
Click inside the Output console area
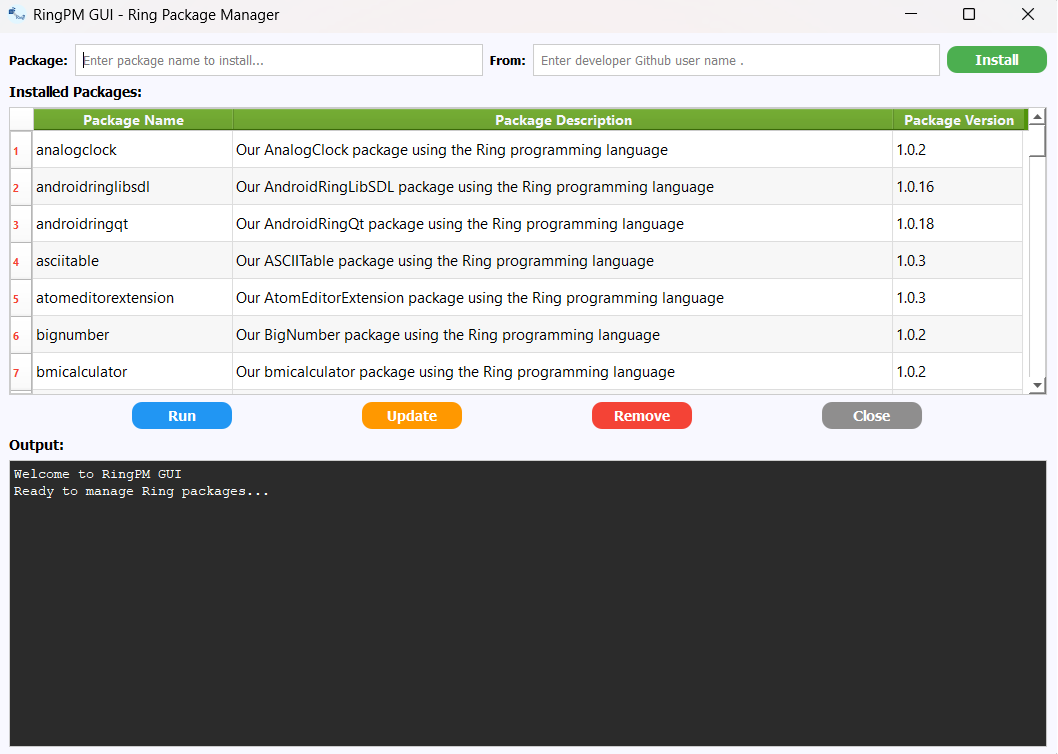click(528, 600)
